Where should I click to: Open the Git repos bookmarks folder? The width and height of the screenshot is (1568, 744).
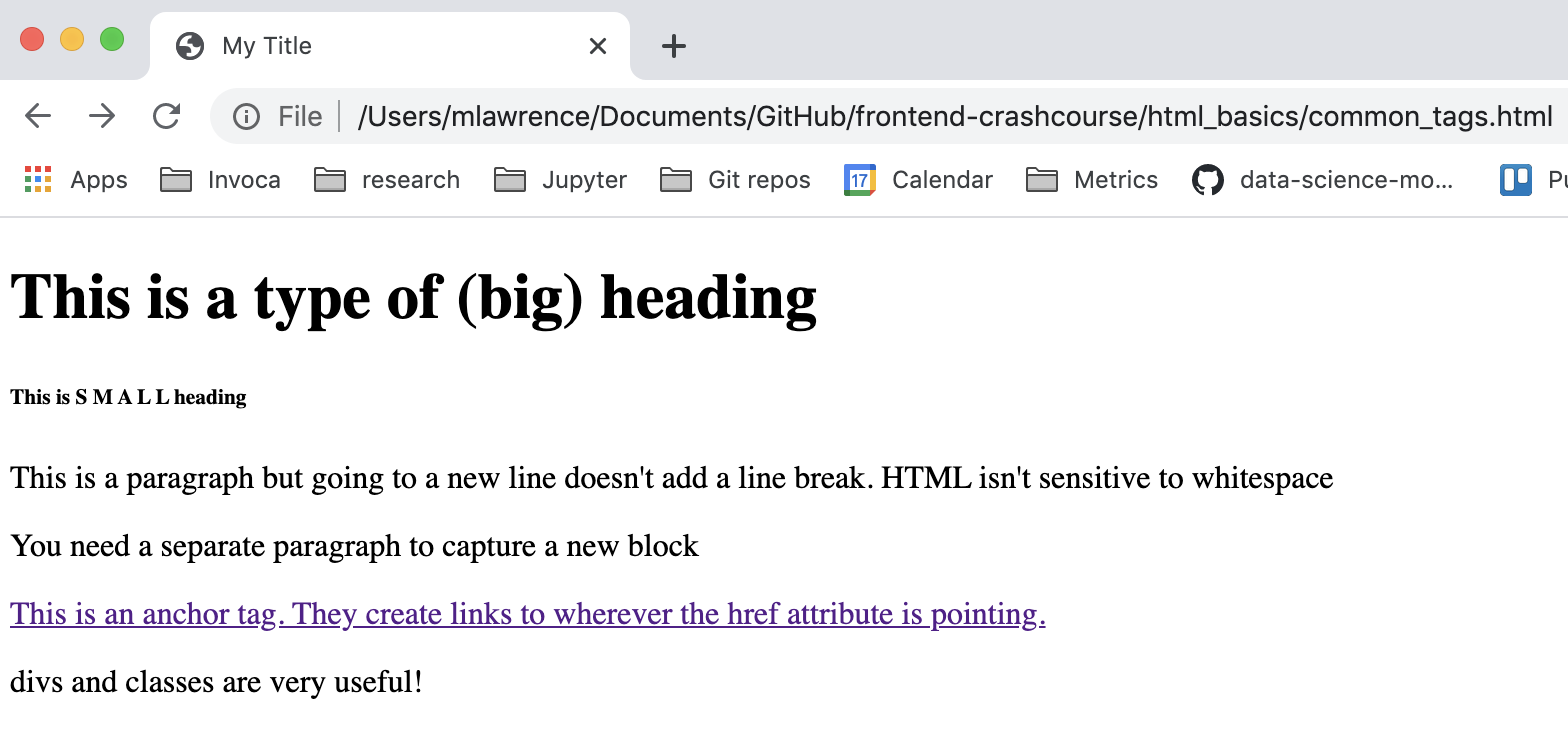point(735,180)
